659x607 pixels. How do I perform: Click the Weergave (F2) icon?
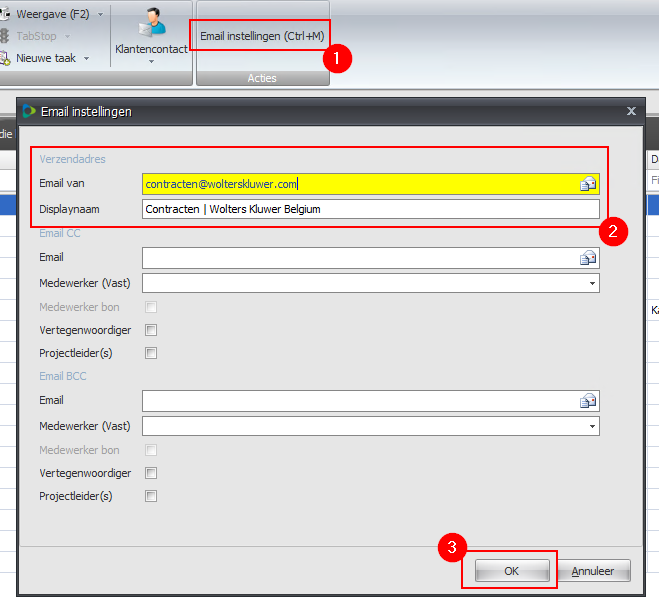coord(5,14)
